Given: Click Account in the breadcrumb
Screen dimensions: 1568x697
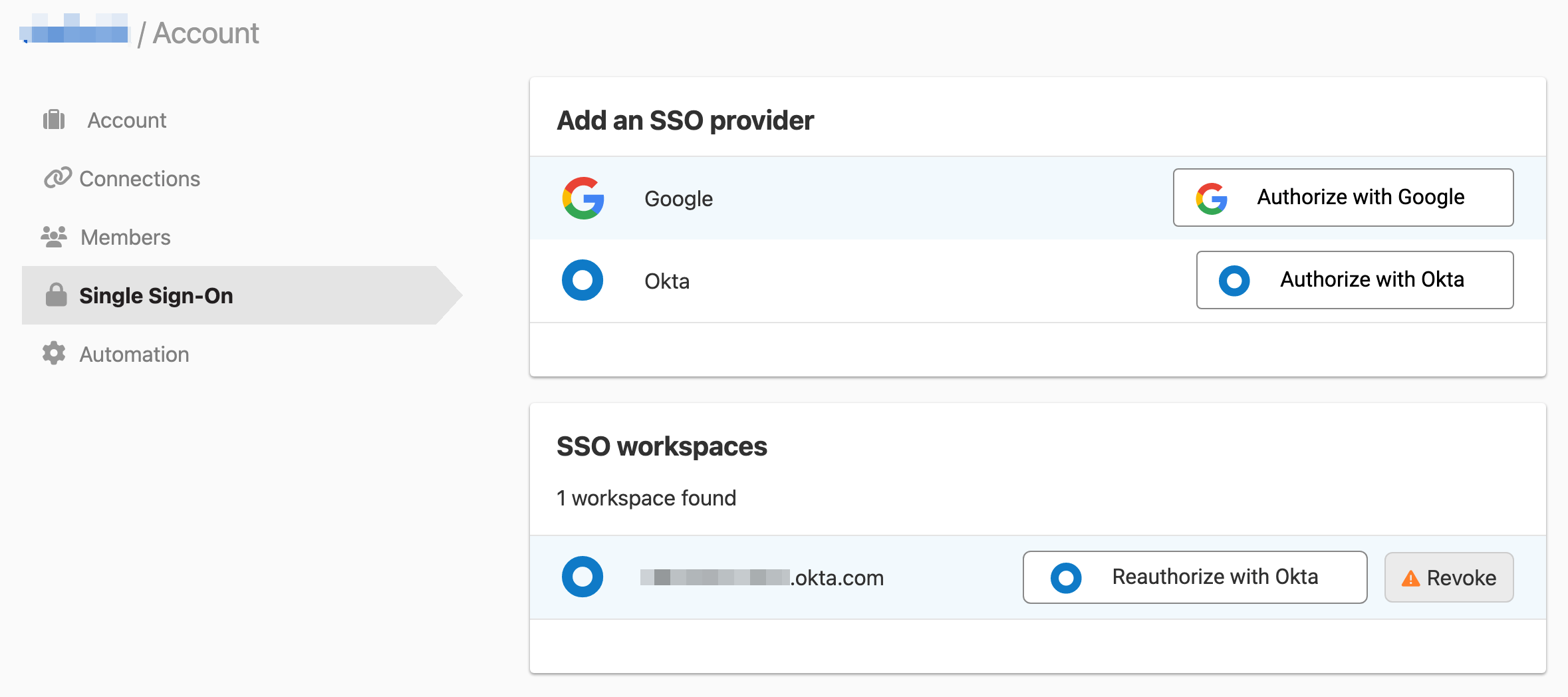Looking at the screenshot, I should point(205,32).
